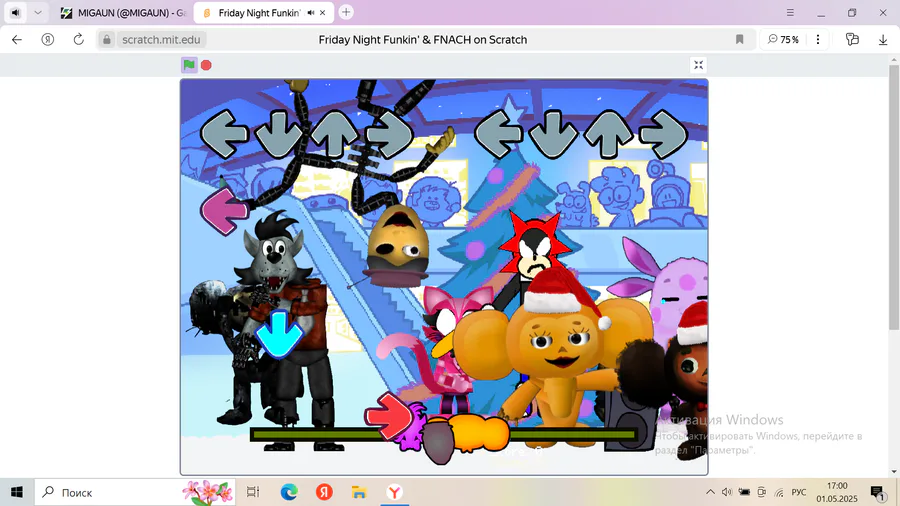This screenshot has height=506, width=900.
Task: Open network connection status in tray
Action: tap(779, 492)
